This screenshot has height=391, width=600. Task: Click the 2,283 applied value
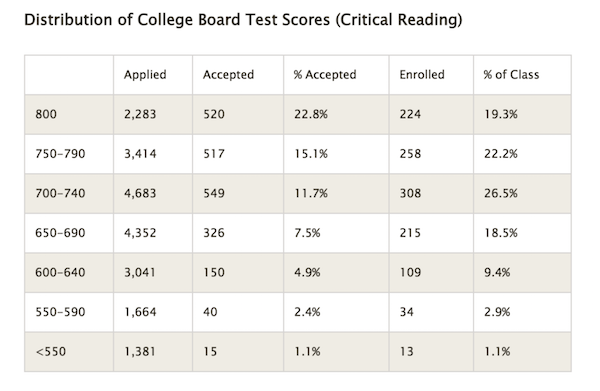(x=140, y=114)
